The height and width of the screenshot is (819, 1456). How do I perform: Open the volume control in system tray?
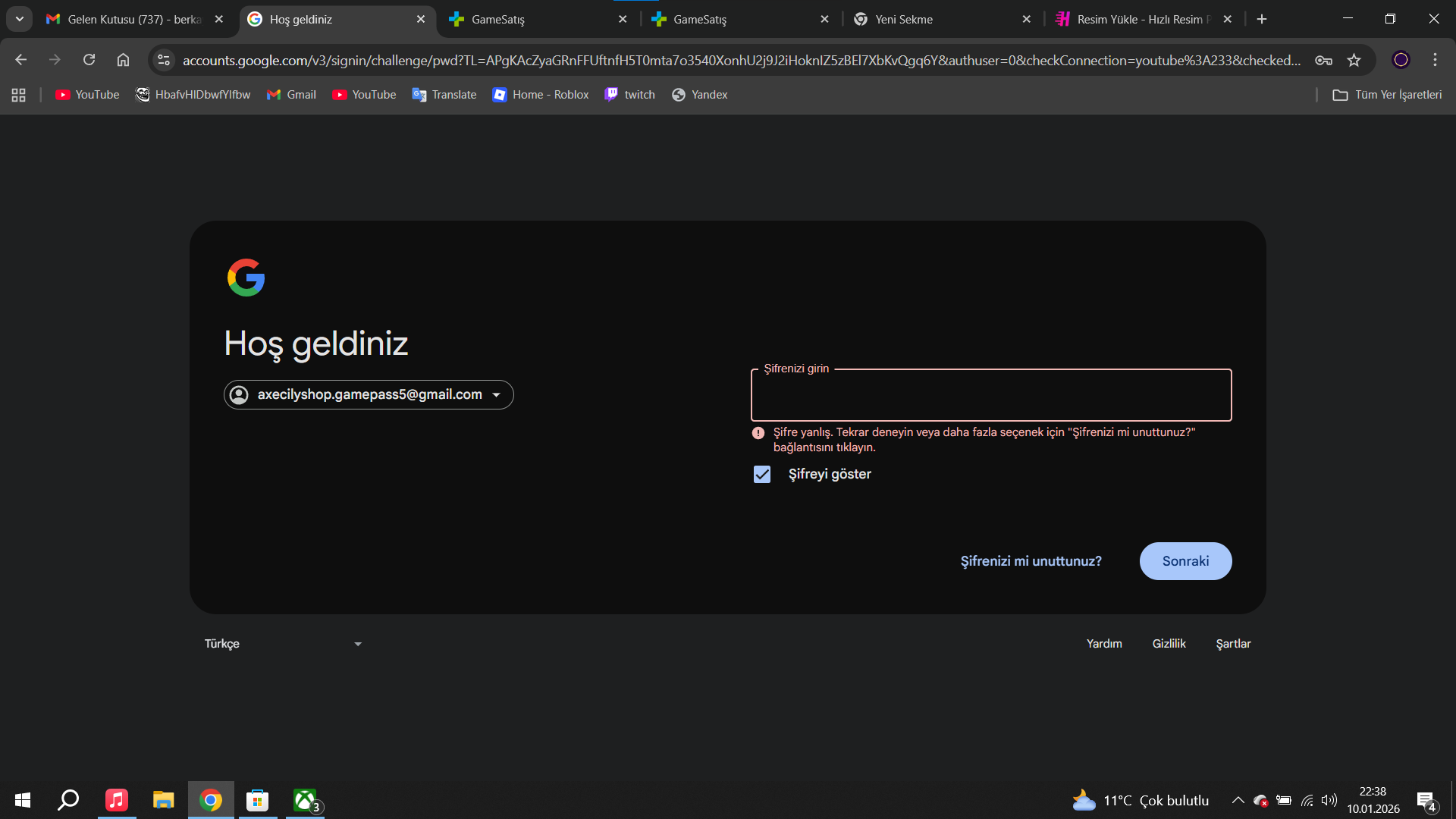tap(1329, 800)
